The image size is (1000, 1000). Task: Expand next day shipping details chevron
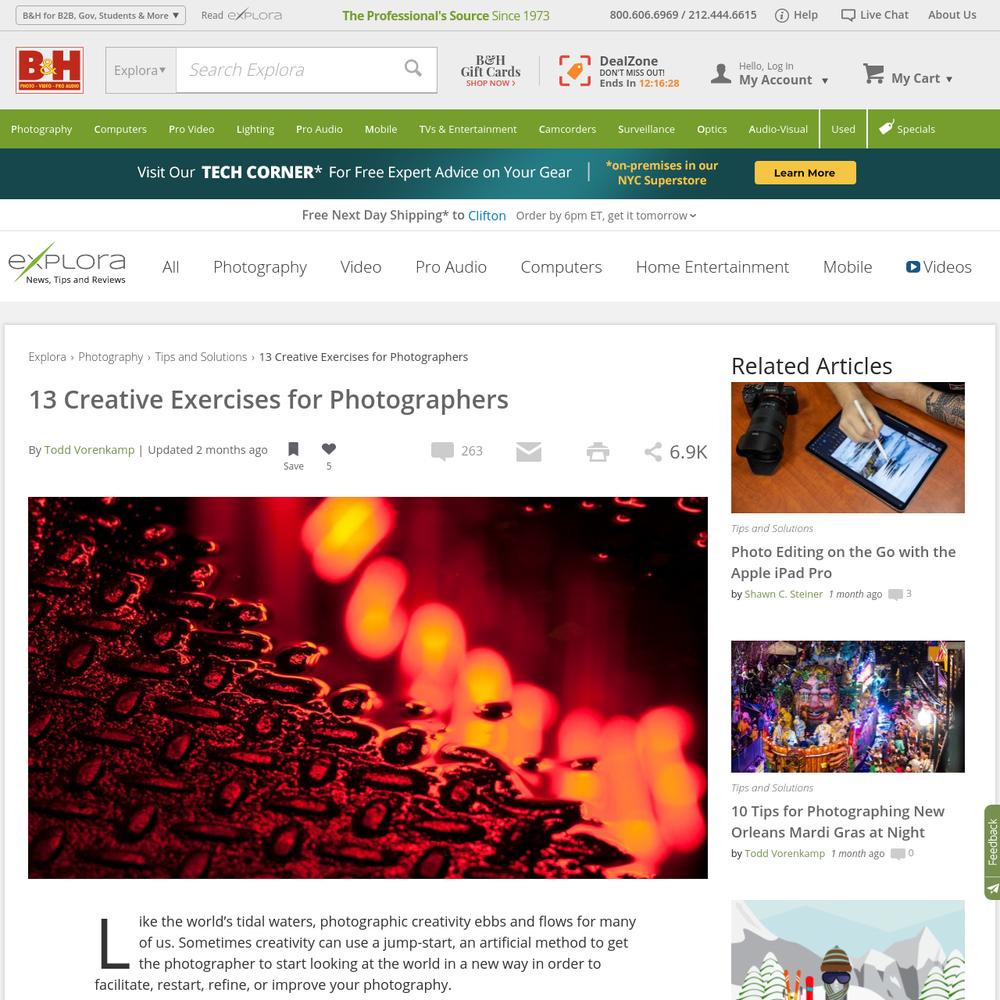point(693,216)
